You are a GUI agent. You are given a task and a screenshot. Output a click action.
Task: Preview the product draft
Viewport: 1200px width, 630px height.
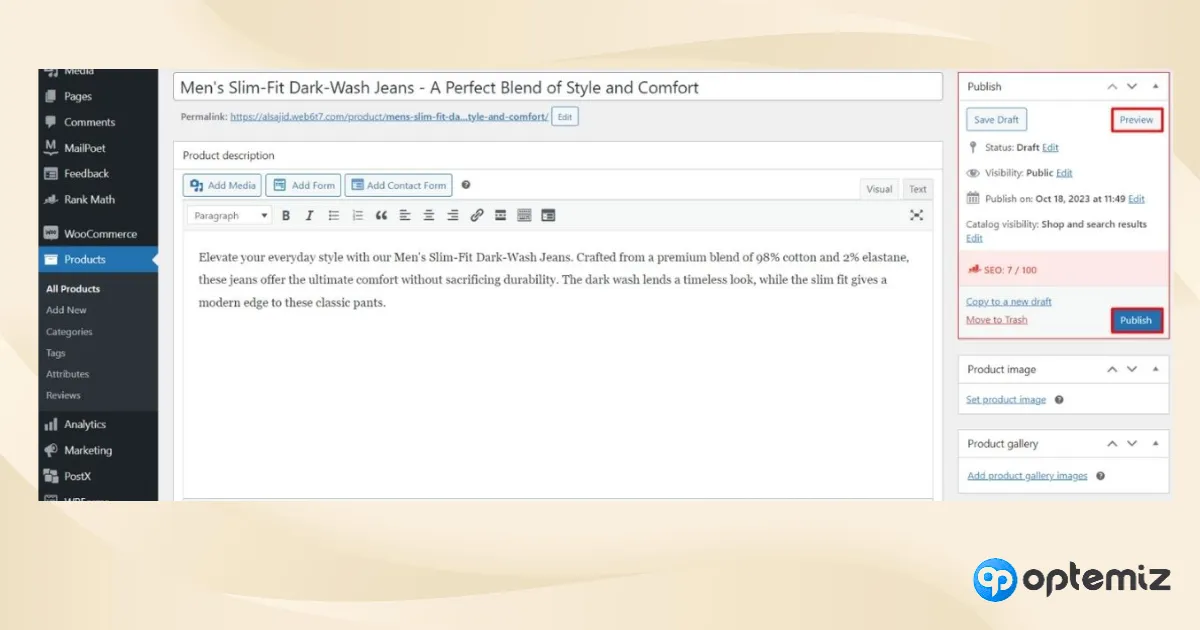(1137, 120)
